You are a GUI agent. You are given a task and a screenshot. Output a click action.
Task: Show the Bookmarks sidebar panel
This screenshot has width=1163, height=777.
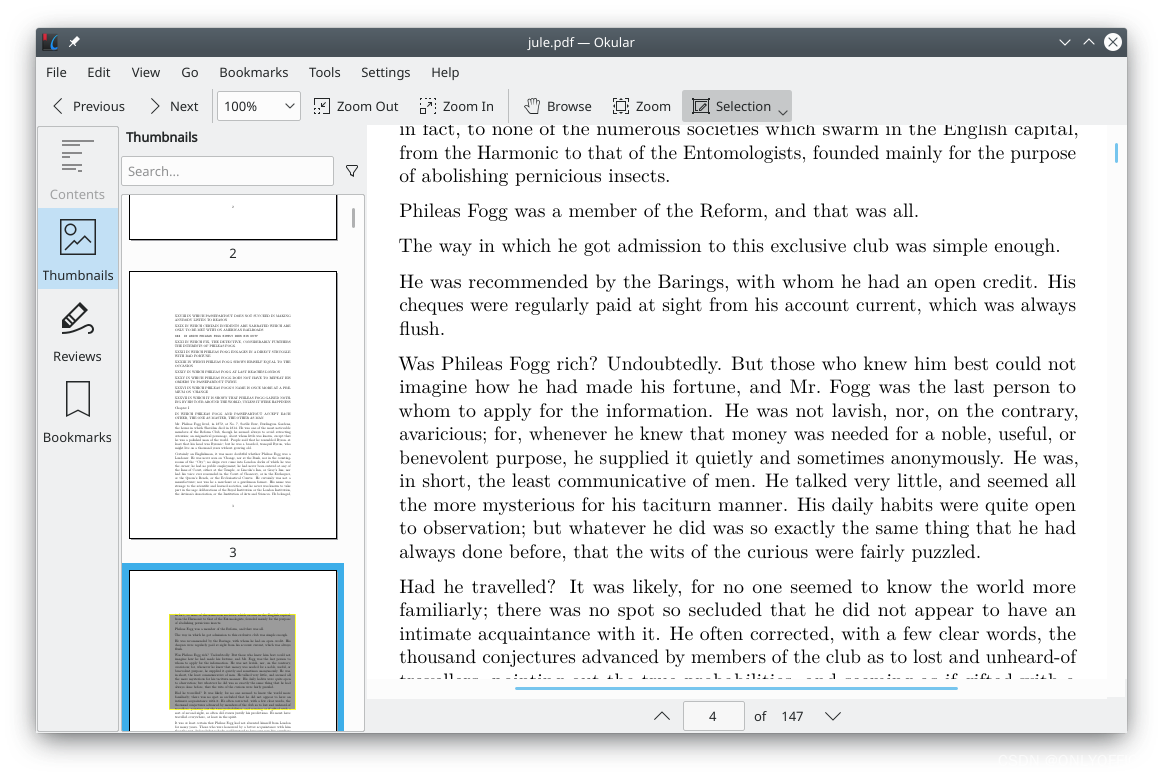[x=77, y=410]
